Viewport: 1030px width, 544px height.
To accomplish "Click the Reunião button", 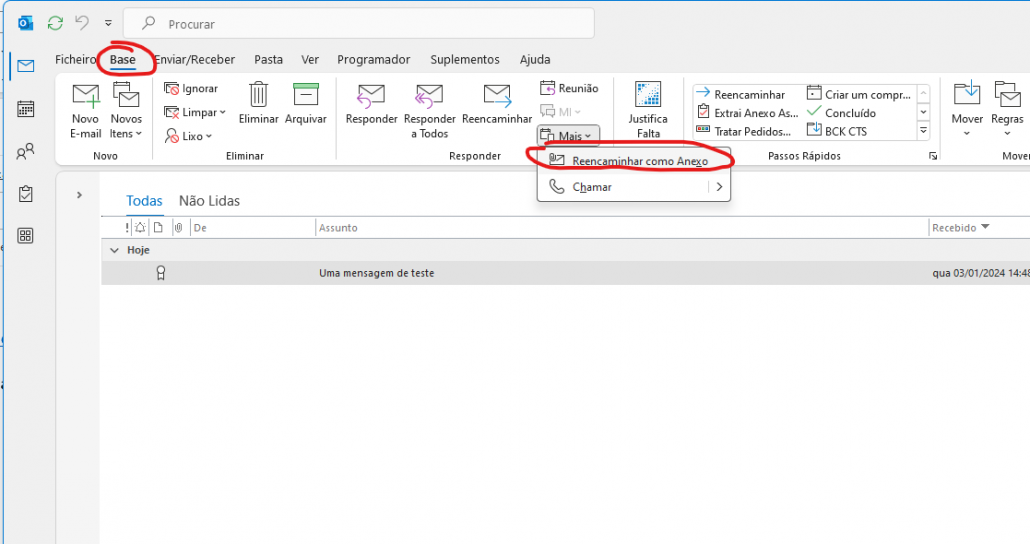I will coord(568,88).
